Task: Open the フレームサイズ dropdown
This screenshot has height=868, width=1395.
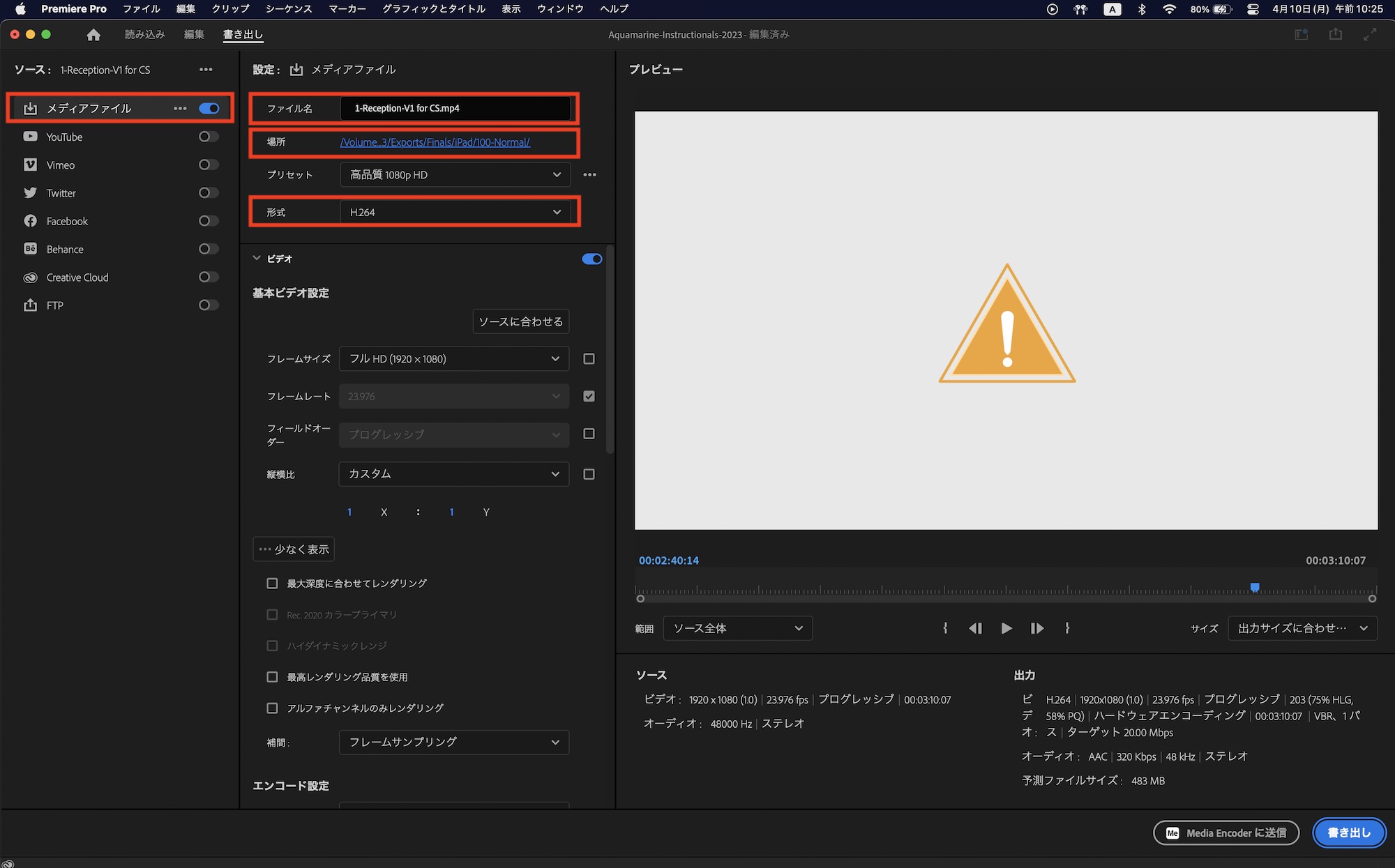Action: coord(454,358)
